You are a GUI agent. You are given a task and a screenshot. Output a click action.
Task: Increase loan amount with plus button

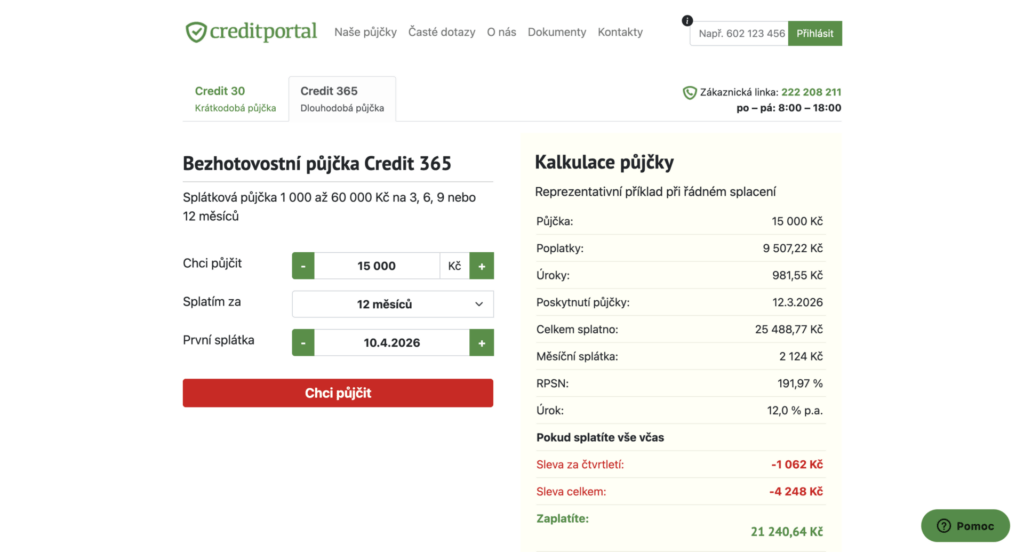(x=481, y=266)
